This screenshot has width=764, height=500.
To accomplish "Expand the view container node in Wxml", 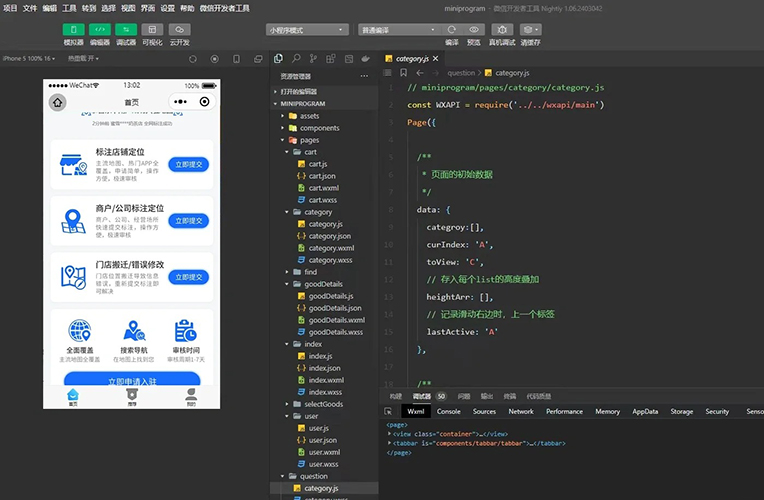I will pos(389,434).
